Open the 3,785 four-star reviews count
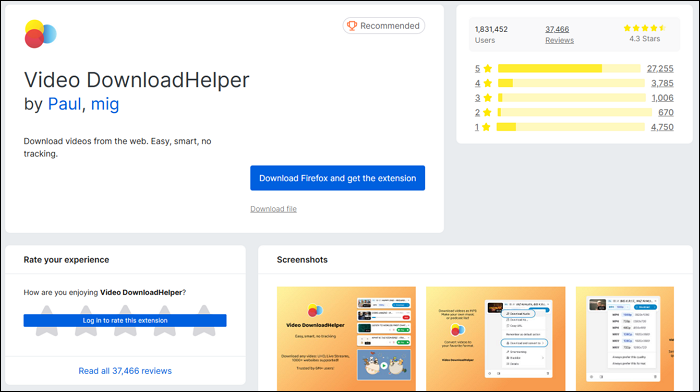This screenshot has height=392, width=700. 662,83
